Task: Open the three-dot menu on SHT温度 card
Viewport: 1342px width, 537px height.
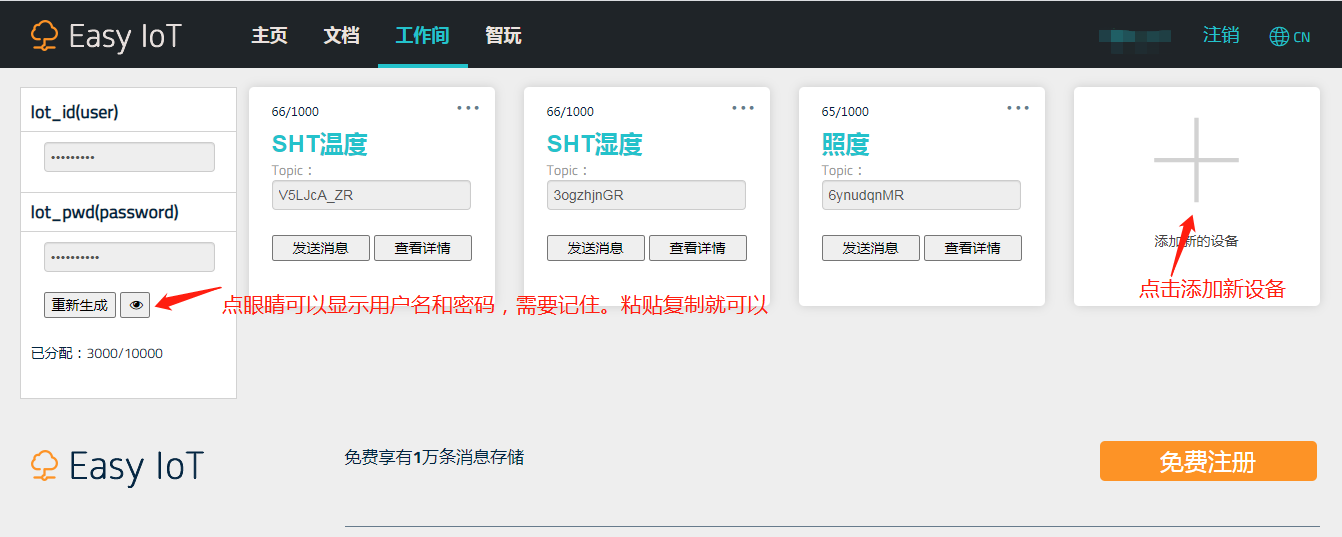Action: (468, 108)
